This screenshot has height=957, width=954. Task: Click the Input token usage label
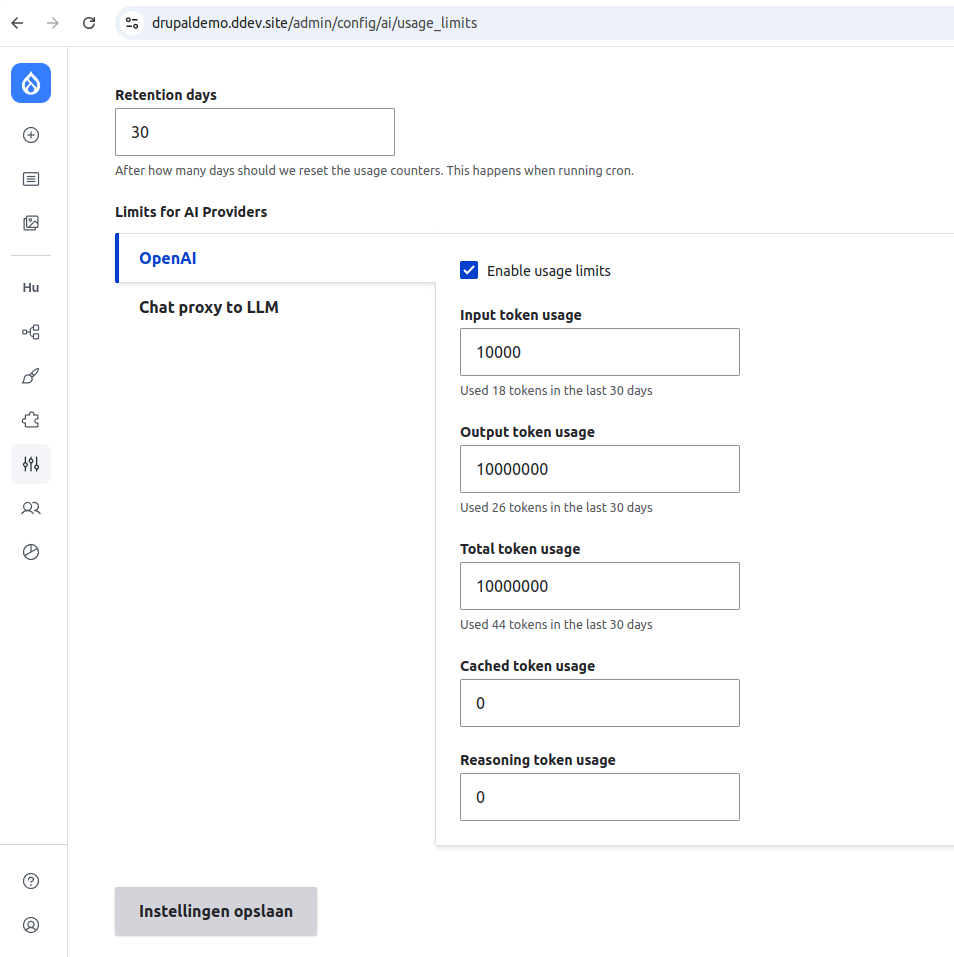[x=521, y=315]
